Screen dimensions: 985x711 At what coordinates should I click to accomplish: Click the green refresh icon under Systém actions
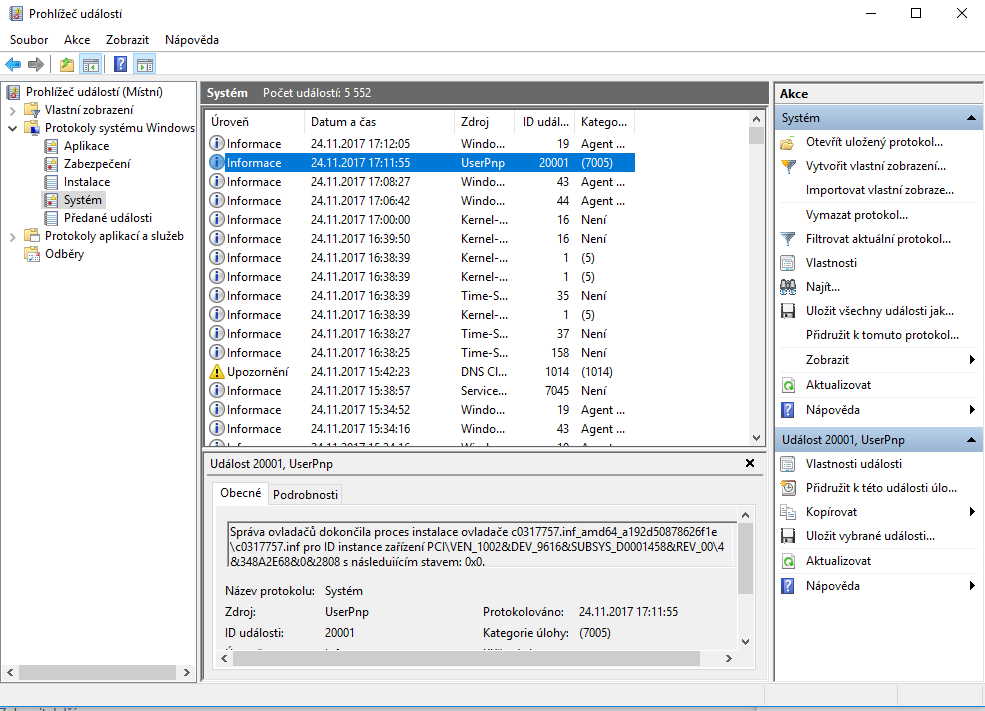click(x=788, y=385)
